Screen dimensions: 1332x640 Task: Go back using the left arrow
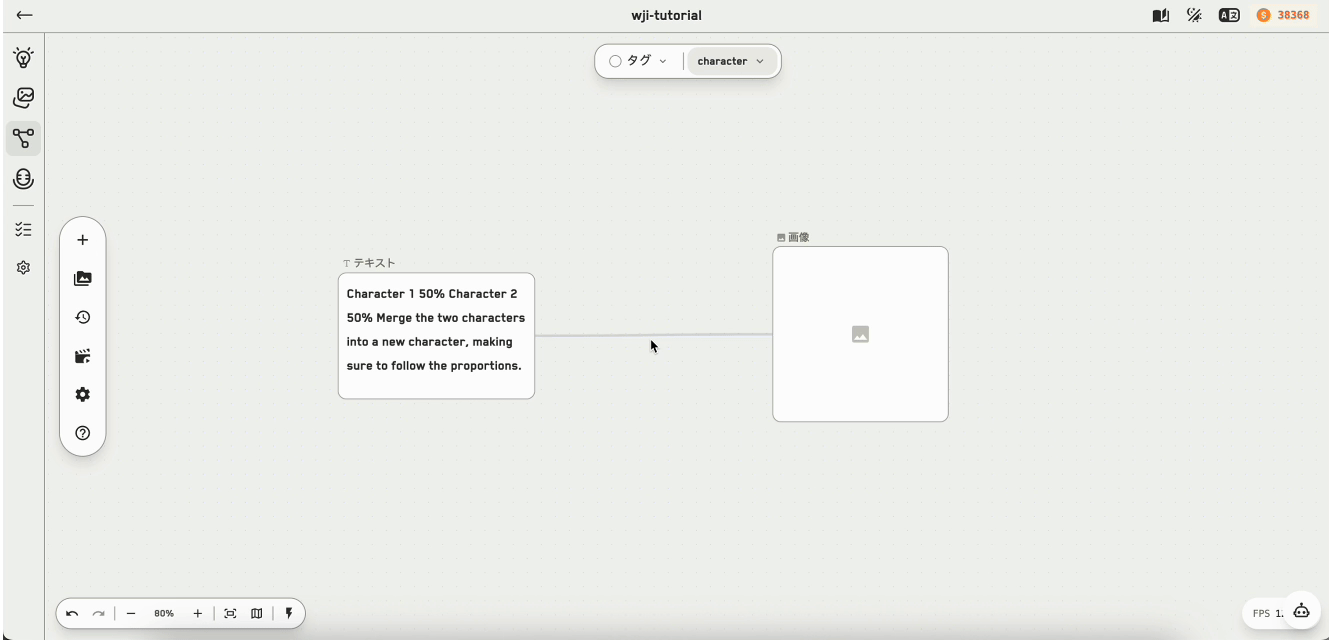tap(25, 15)
